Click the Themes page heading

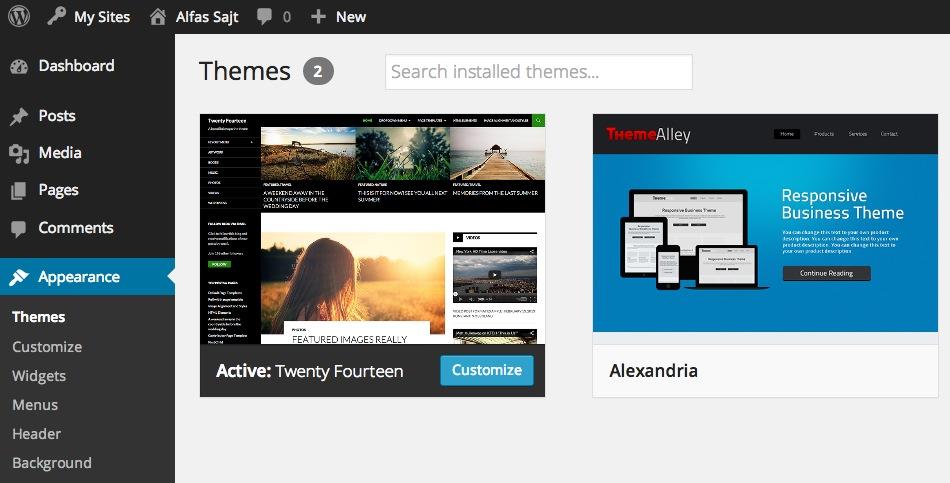(x=245, y=72)
